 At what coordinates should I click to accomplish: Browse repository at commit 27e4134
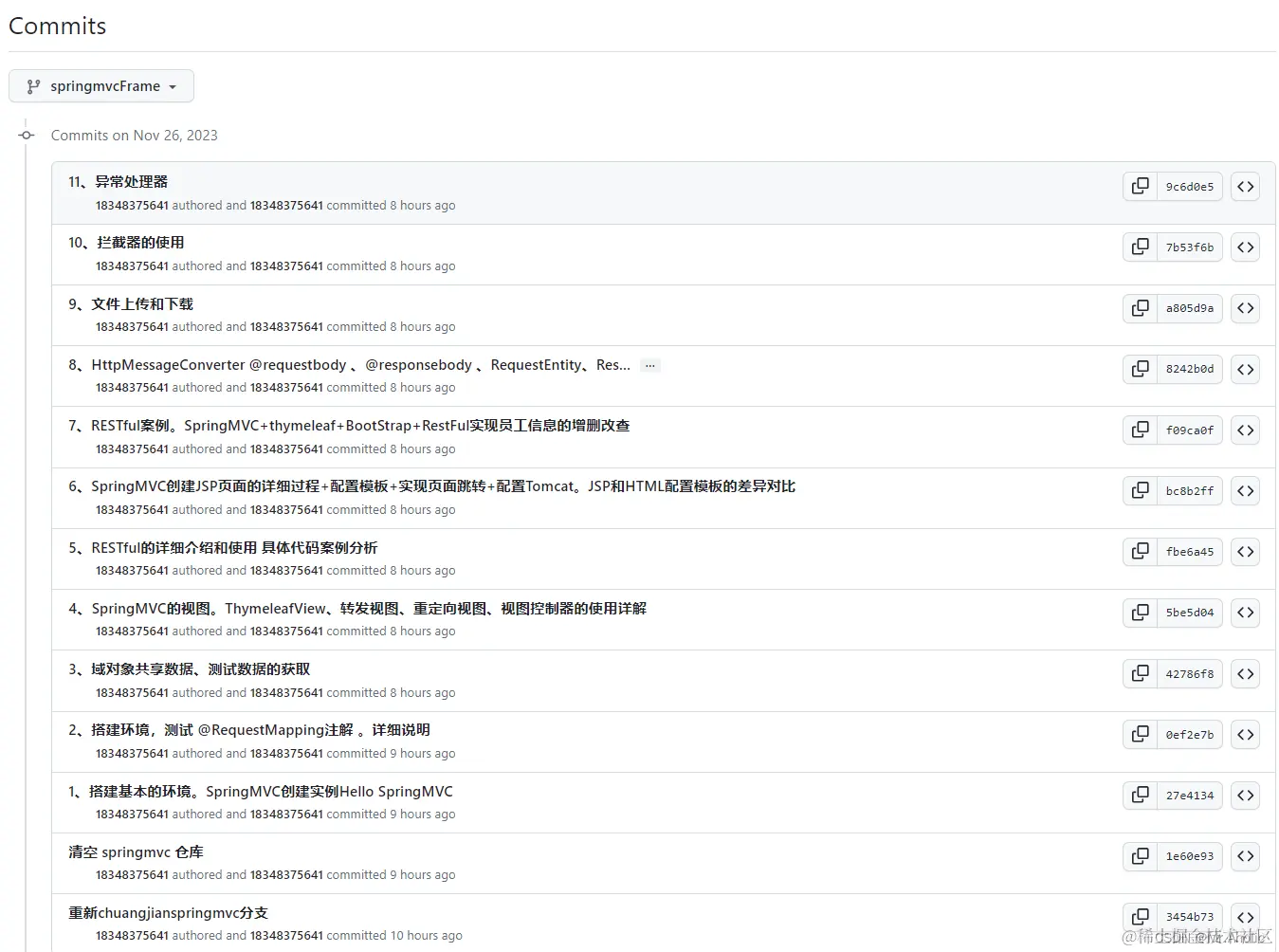1246,796
